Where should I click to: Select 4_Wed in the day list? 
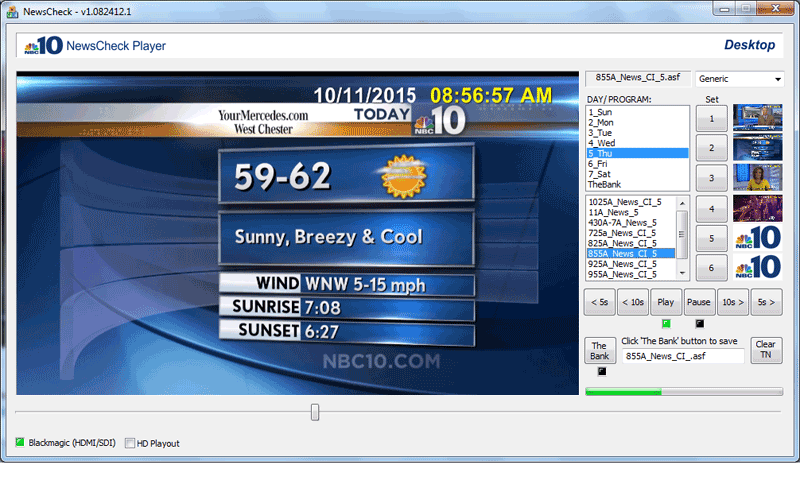637,143
